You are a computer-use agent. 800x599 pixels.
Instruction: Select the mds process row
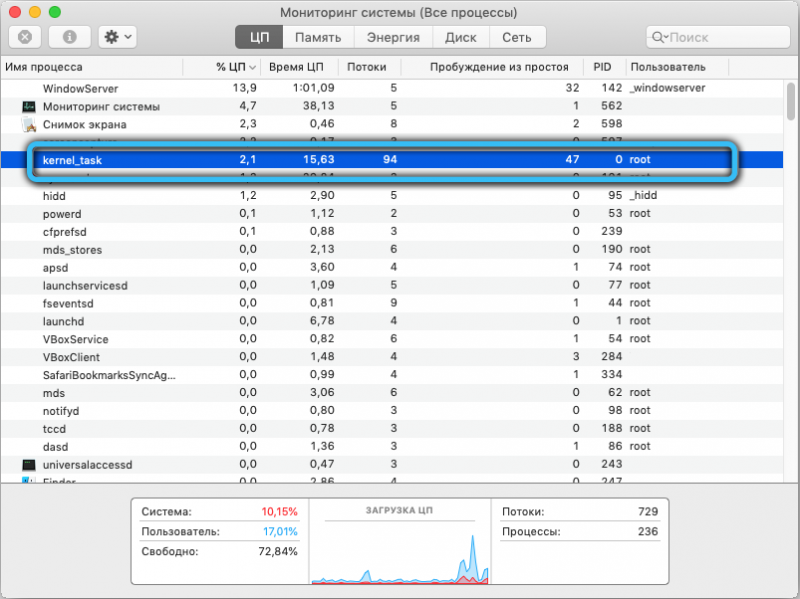click(392, 393)
